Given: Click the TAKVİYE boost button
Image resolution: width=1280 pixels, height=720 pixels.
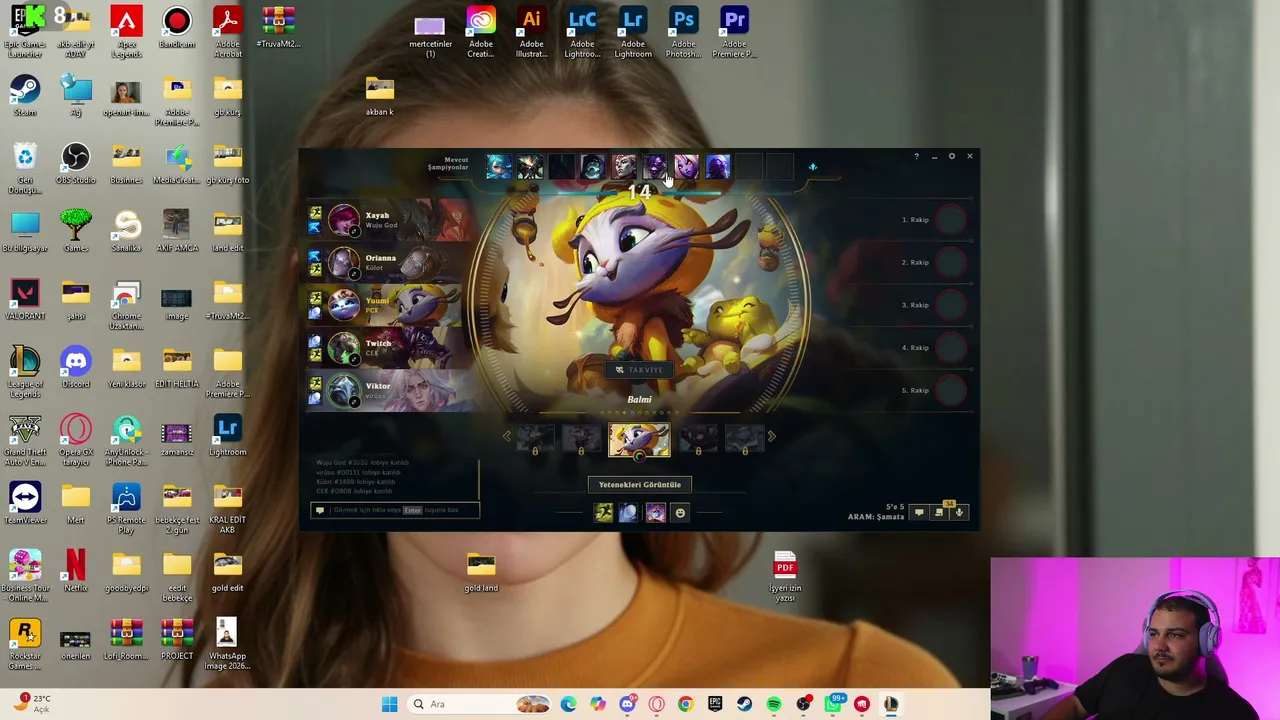Looking at the screenshot, I should tap(639, 370).
